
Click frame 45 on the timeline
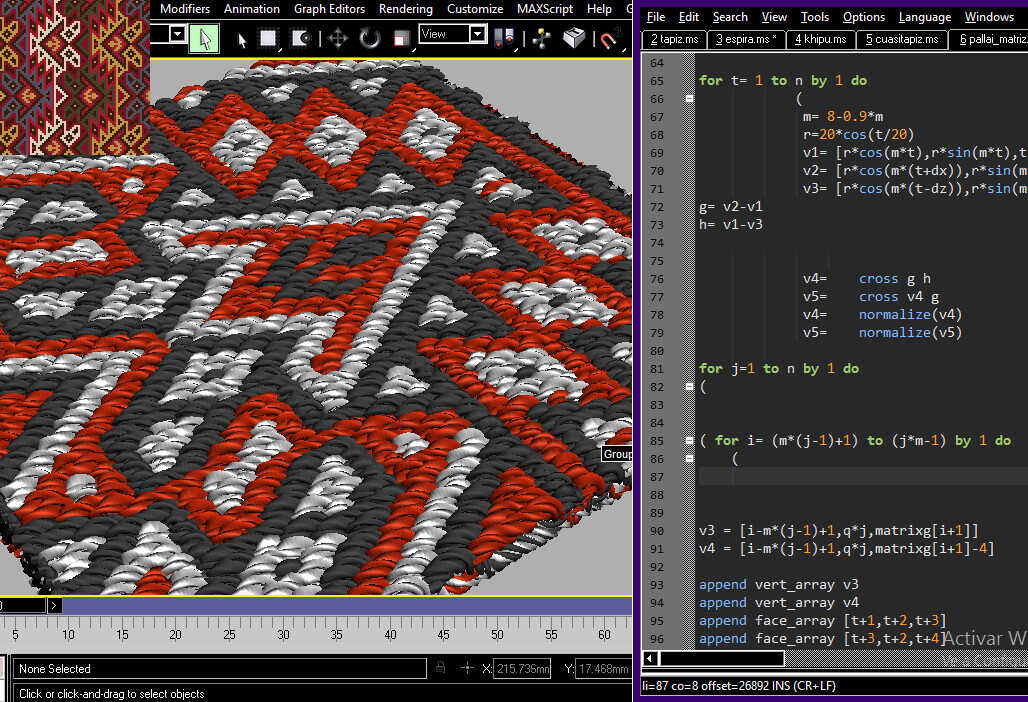(x=444, y=634)
